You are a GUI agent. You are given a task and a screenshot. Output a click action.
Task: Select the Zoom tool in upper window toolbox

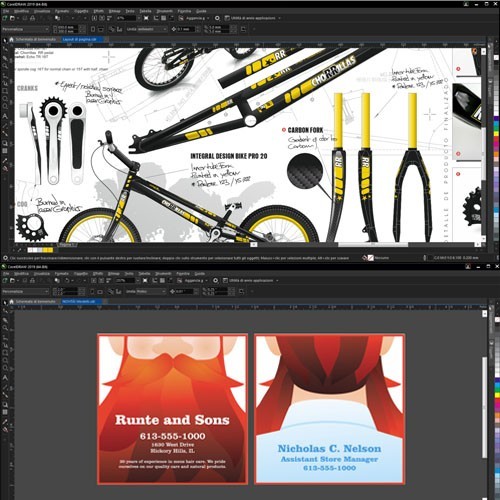[x=5, y=66]
